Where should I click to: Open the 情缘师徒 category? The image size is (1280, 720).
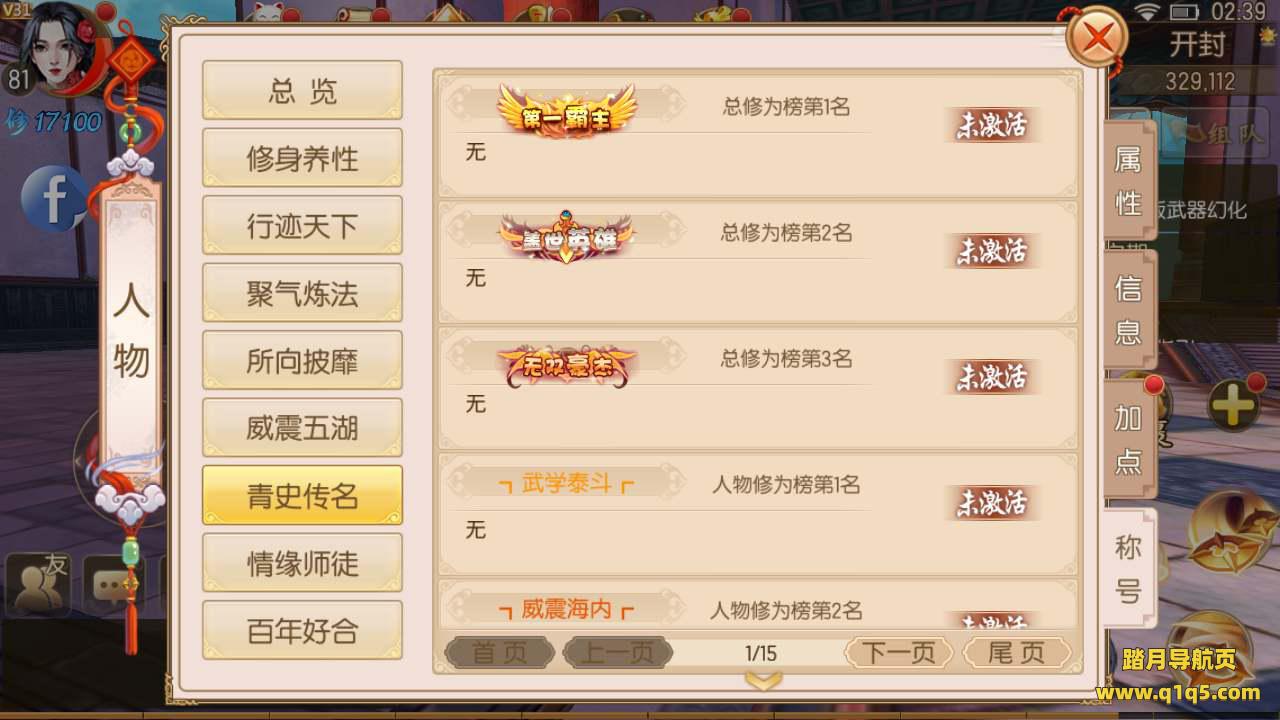click(x=303, y=563)
